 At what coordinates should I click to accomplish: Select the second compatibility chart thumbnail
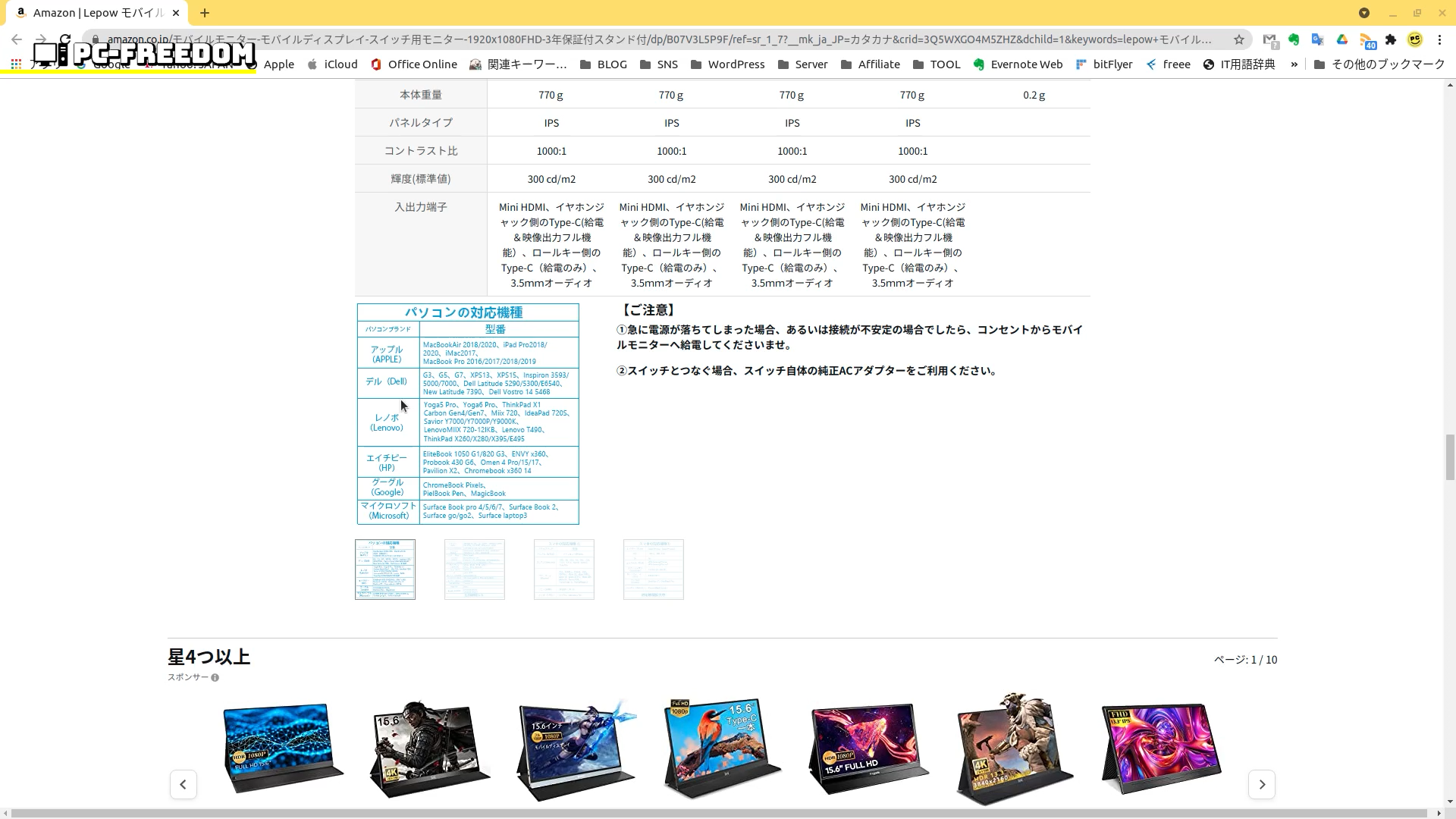(x=475, y=570)
